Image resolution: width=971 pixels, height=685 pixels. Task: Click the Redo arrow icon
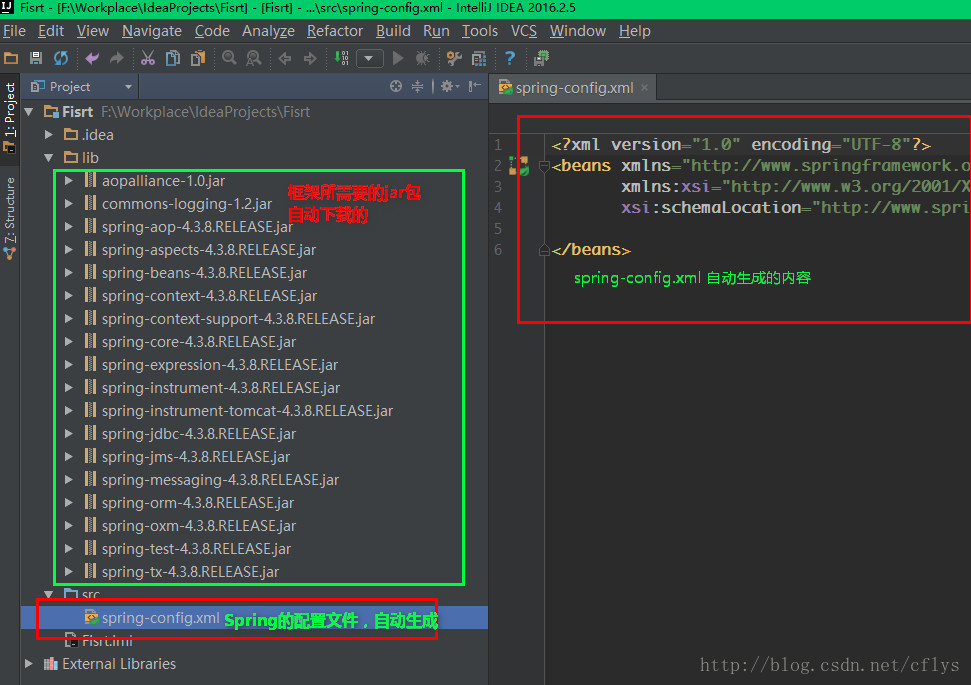[x=116, y=58]
